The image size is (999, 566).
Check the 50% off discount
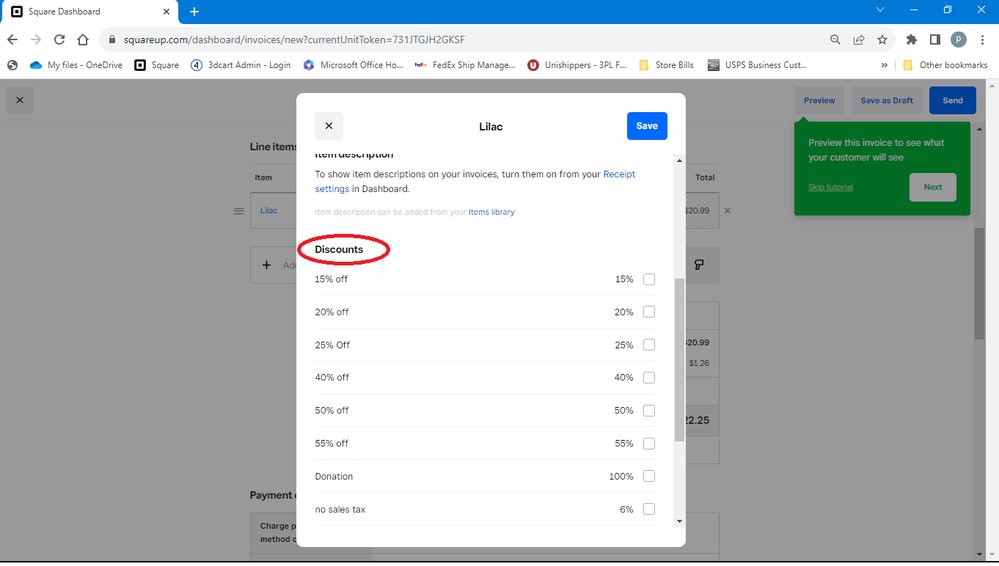[x=649, y=411]
